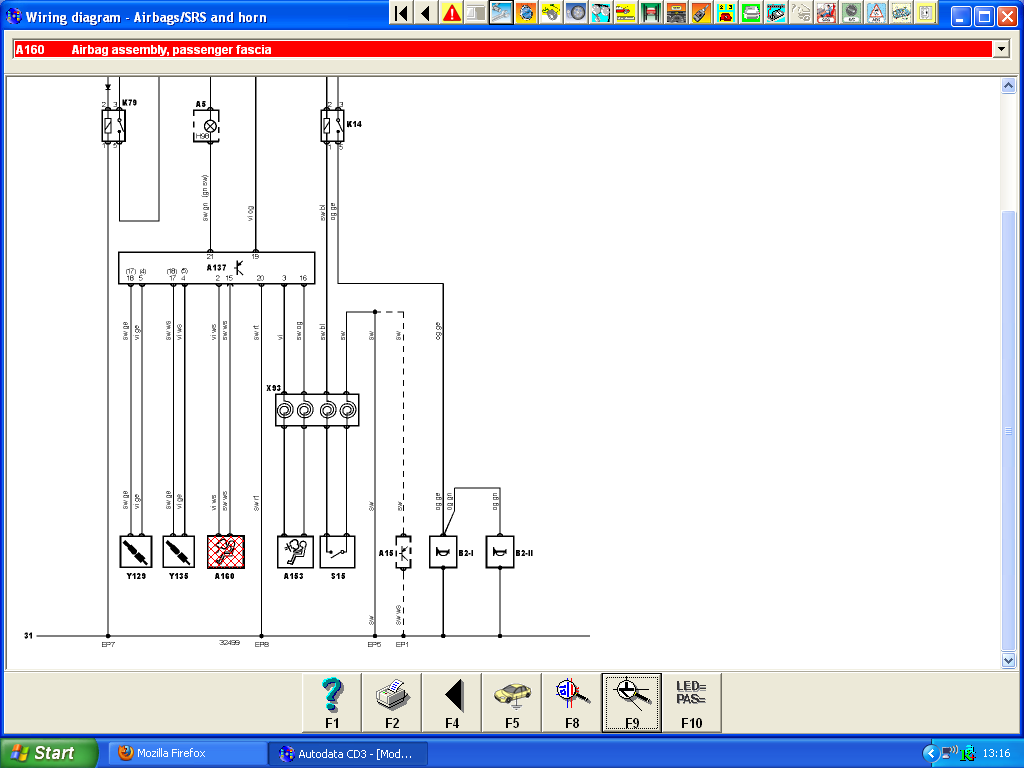Open the blue engine on orange icon
The height and width of the screenshot is (768, 1024).
526,13
